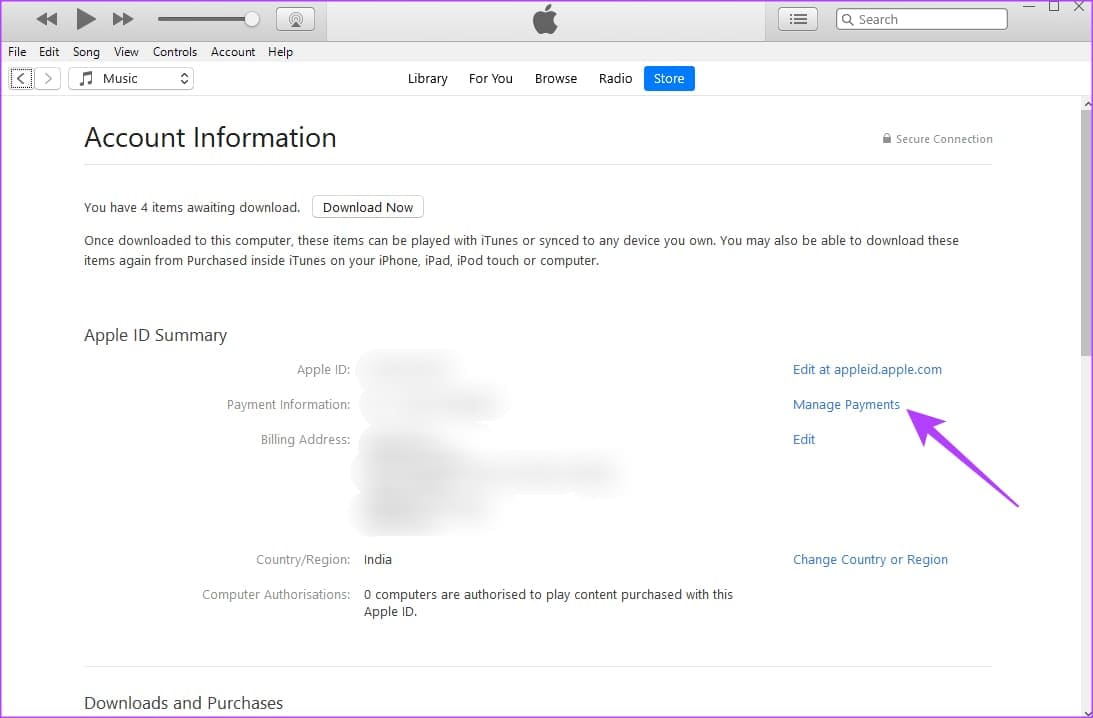Open the AirPlay output icon
The image size is (1093, 718).
(x=296, y=19)
